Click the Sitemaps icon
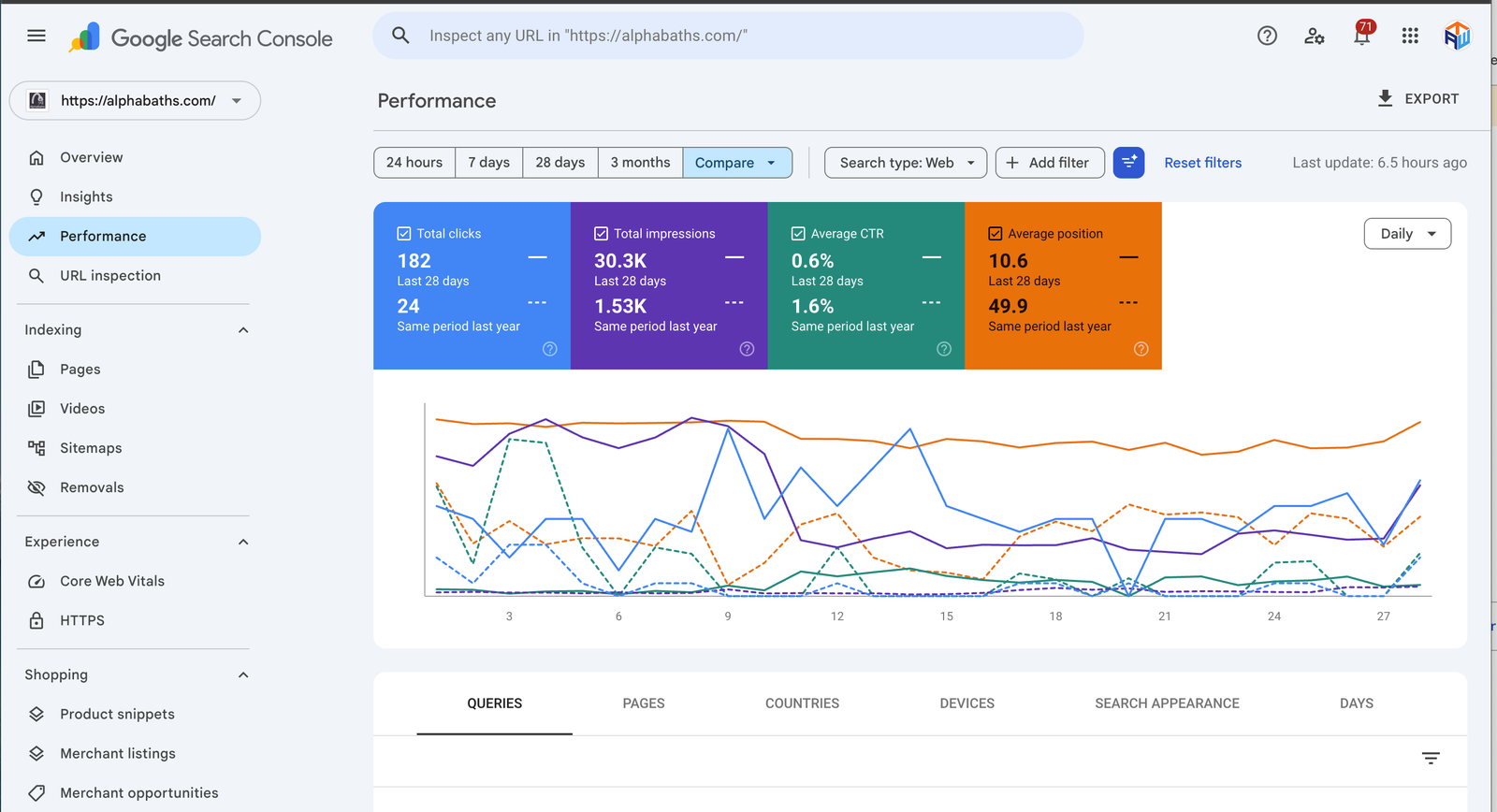This screenshot has width=1497, height=812. pos(36,448)
